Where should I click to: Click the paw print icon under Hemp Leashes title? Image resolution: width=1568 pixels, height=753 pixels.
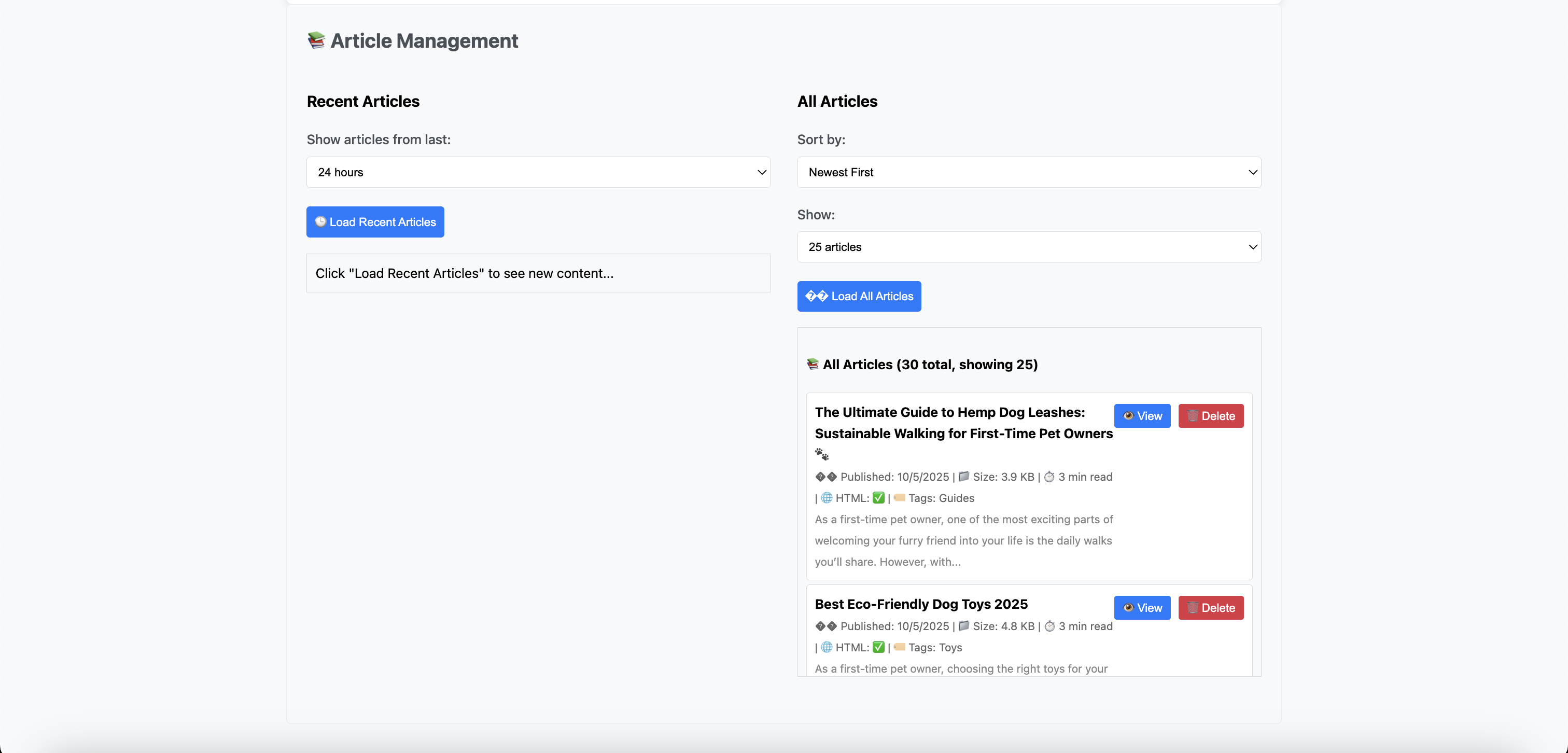822,454
